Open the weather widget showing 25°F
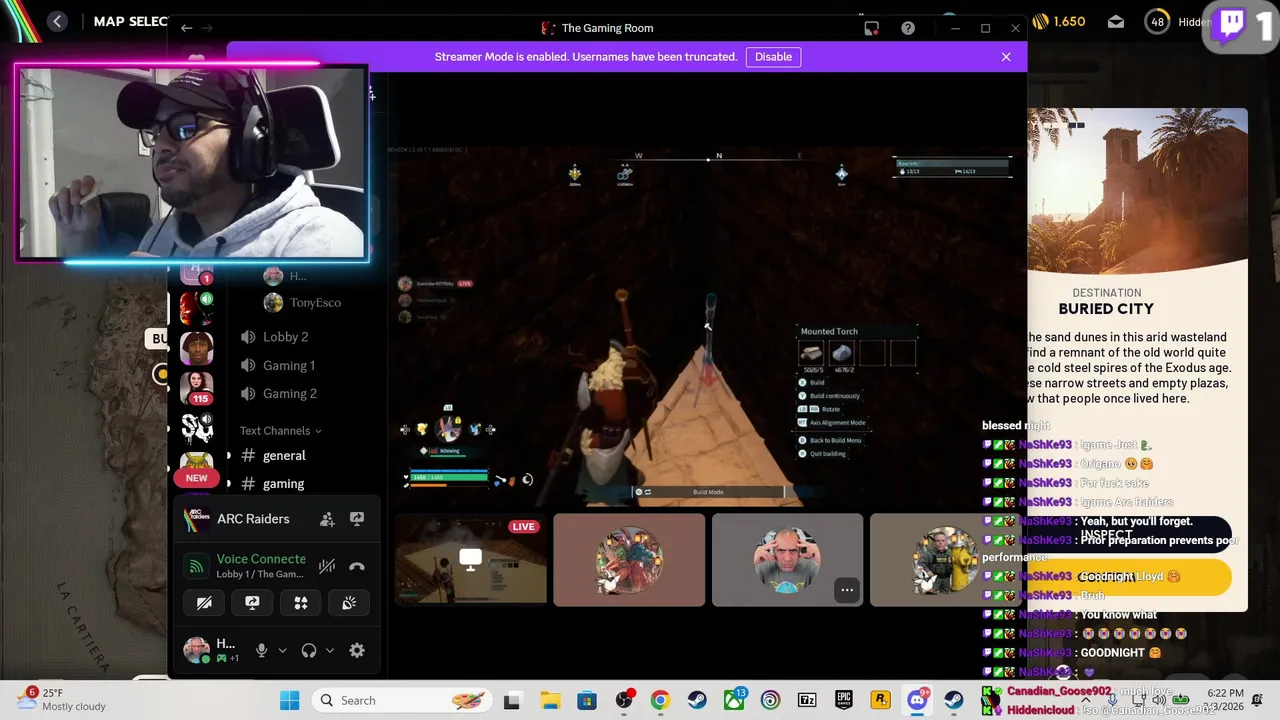Screen dimensions: 1280x720 pos(62,700)
